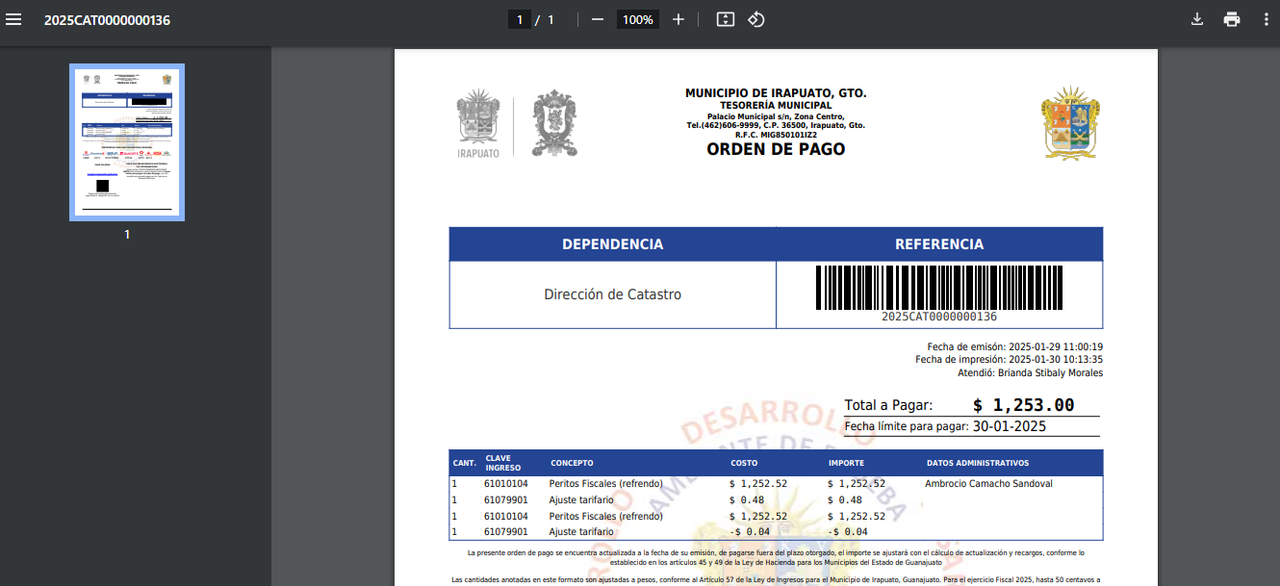Click the REFERENCIA column header
This screenshot has height=586, width=1280.
(x=939, y=244)
